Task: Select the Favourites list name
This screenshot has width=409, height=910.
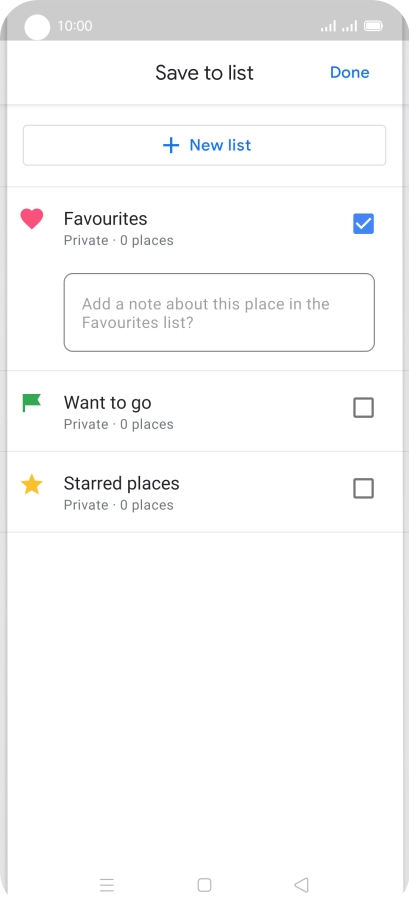Action: coord(106,219)
